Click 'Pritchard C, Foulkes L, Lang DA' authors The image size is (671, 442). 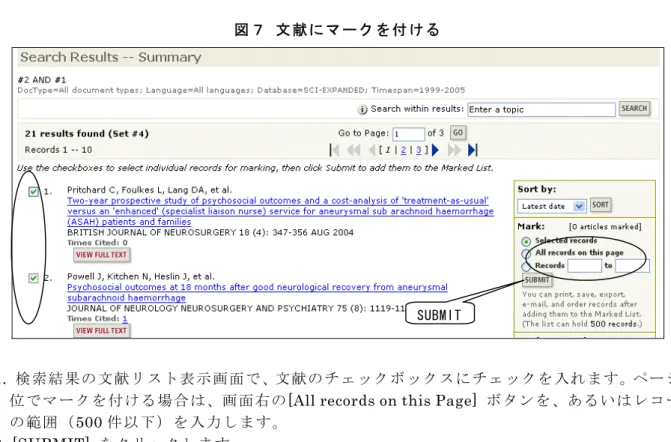coord(149,190)
